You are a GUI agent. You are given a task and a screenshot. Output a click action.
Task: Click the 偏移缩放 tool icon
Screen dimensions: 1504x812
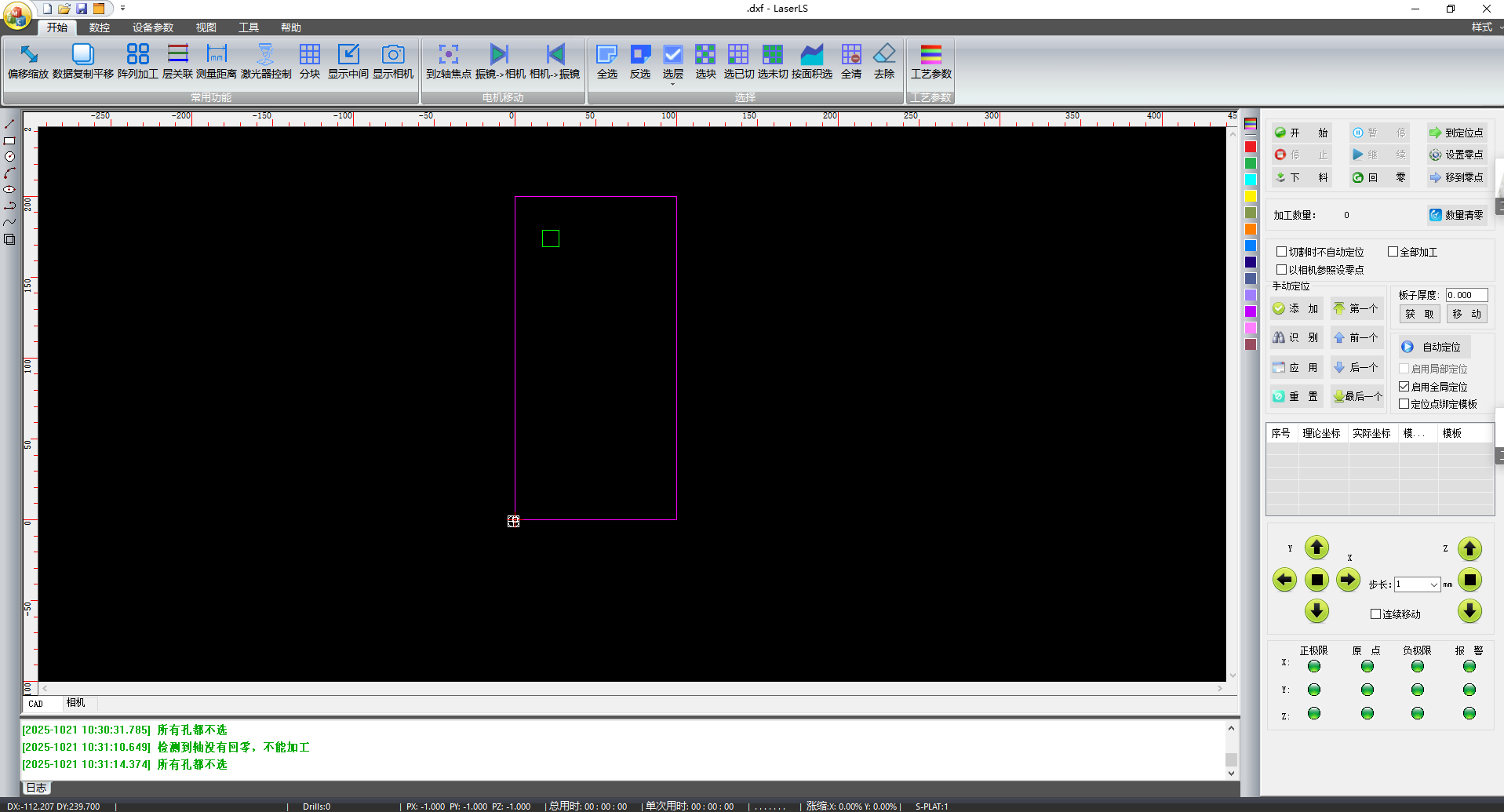coord(28,54)
